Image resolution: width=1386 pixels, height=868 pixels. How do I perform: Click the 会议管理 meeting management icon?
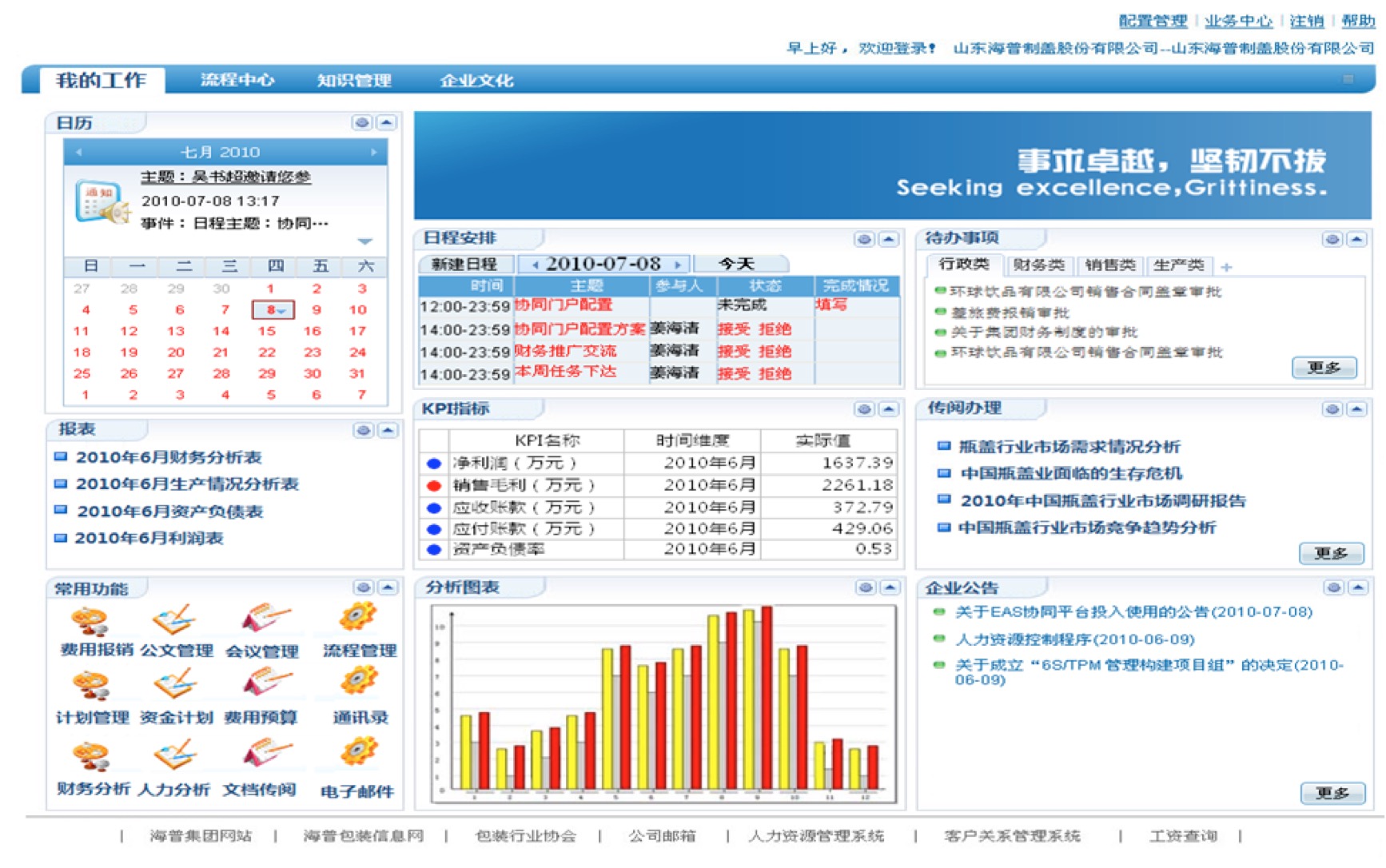click(x=265, y=619)
